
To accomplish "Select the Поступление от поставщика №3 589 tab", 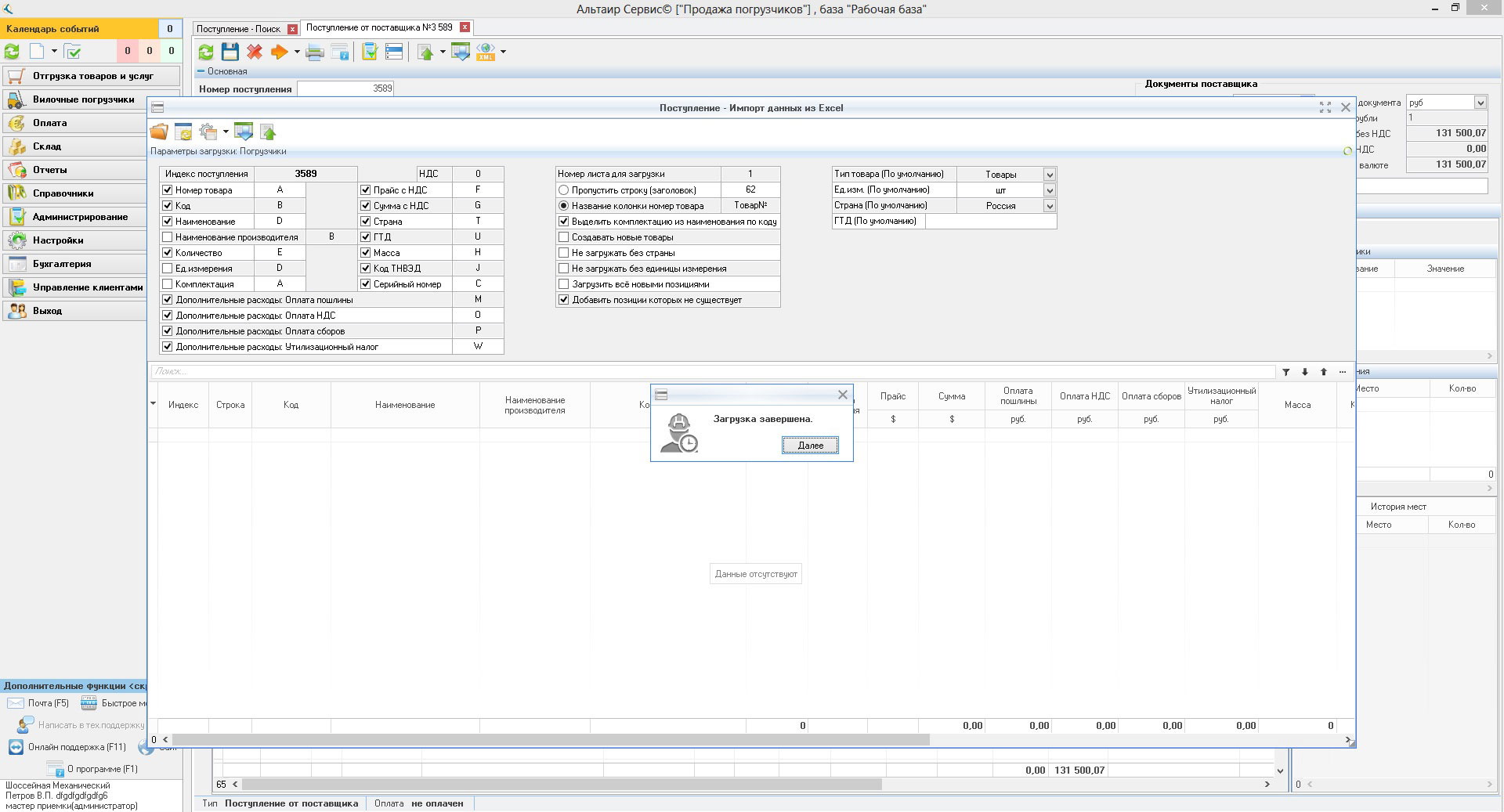I will [379, 27].
